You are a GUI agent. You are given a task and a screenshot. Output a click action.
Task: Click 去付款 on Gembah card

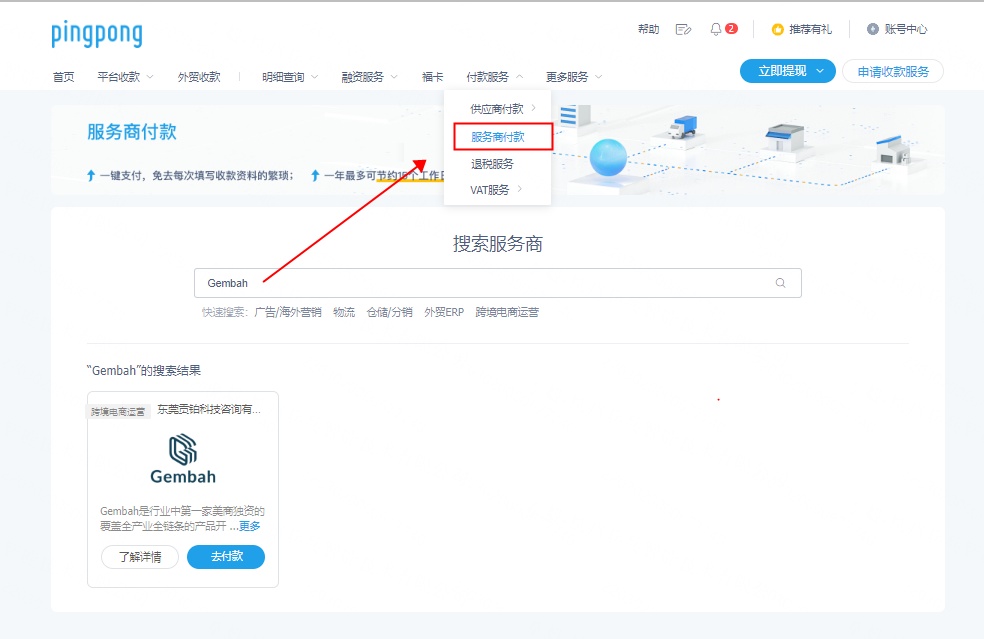coord(226,557)
